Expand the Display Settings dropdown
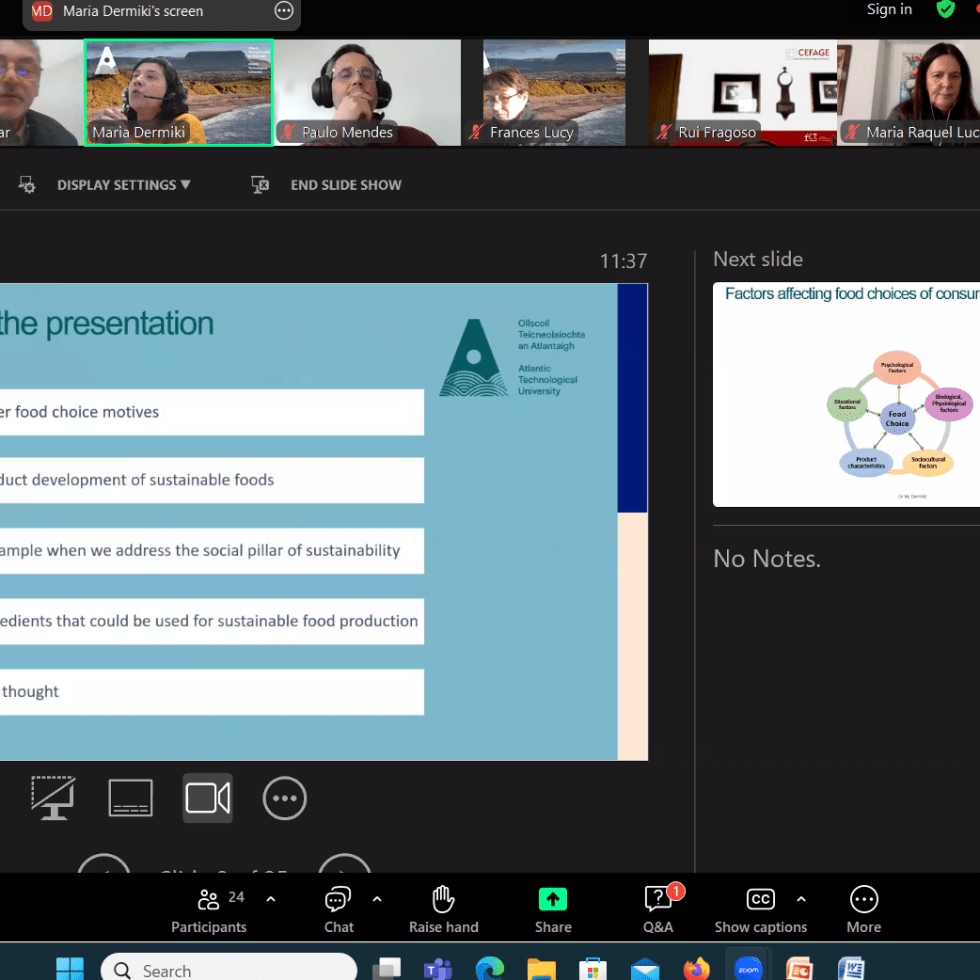This screenshot has height=980, width=980. point(122,185)
